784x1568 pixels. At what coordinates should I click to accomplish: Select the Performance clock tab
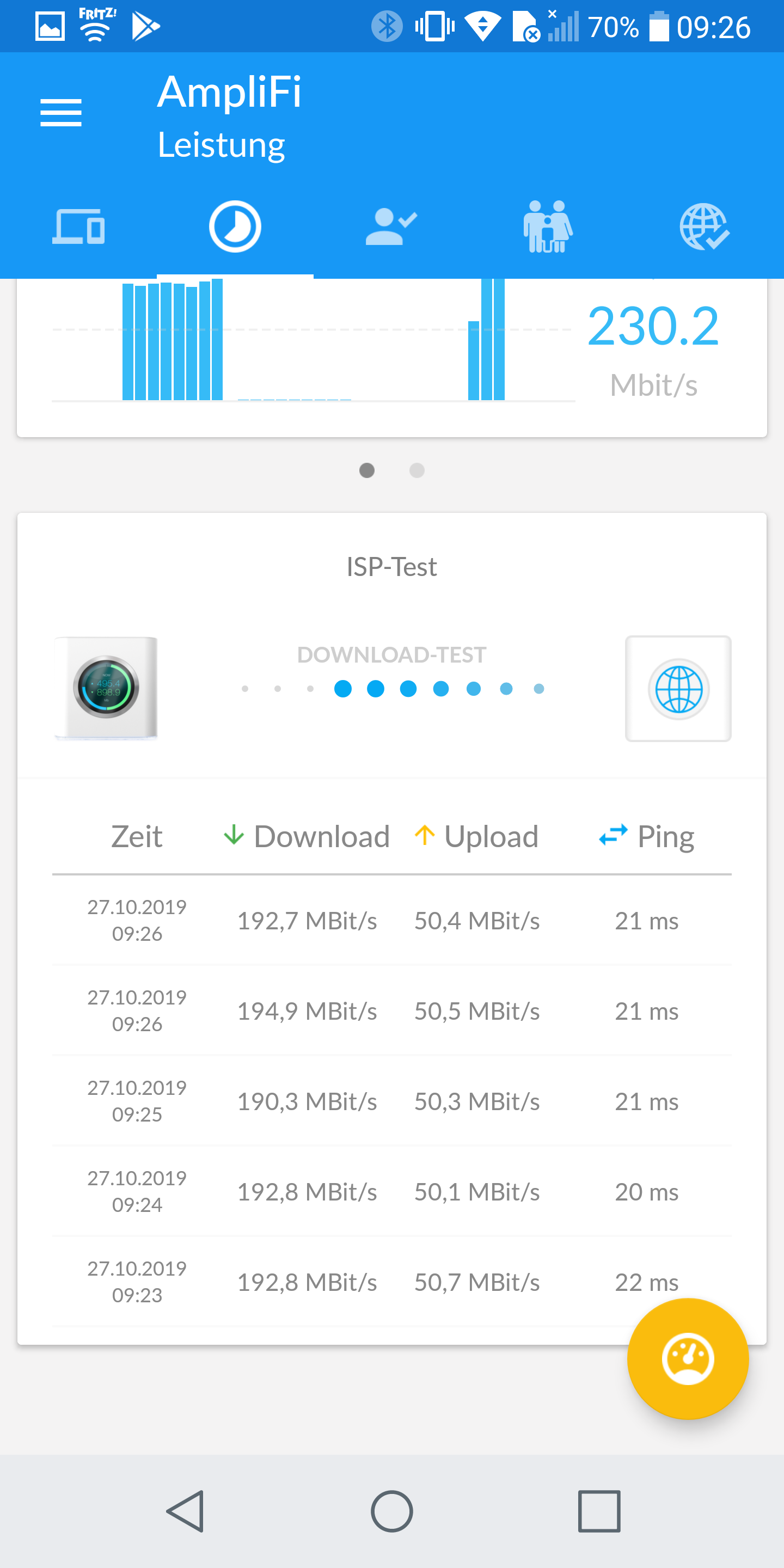click(235, 226)
